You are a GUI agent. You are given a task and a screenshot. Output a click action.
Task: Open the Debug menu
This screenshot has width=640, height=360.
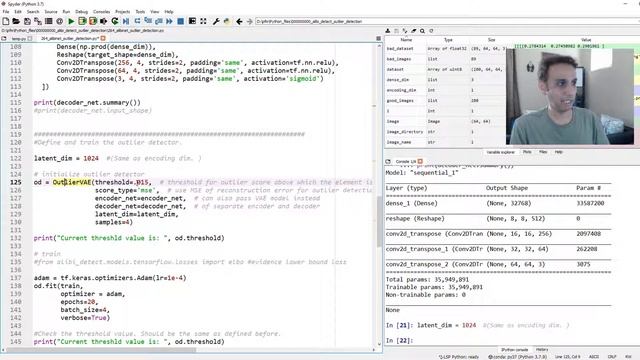click(81, 12)
